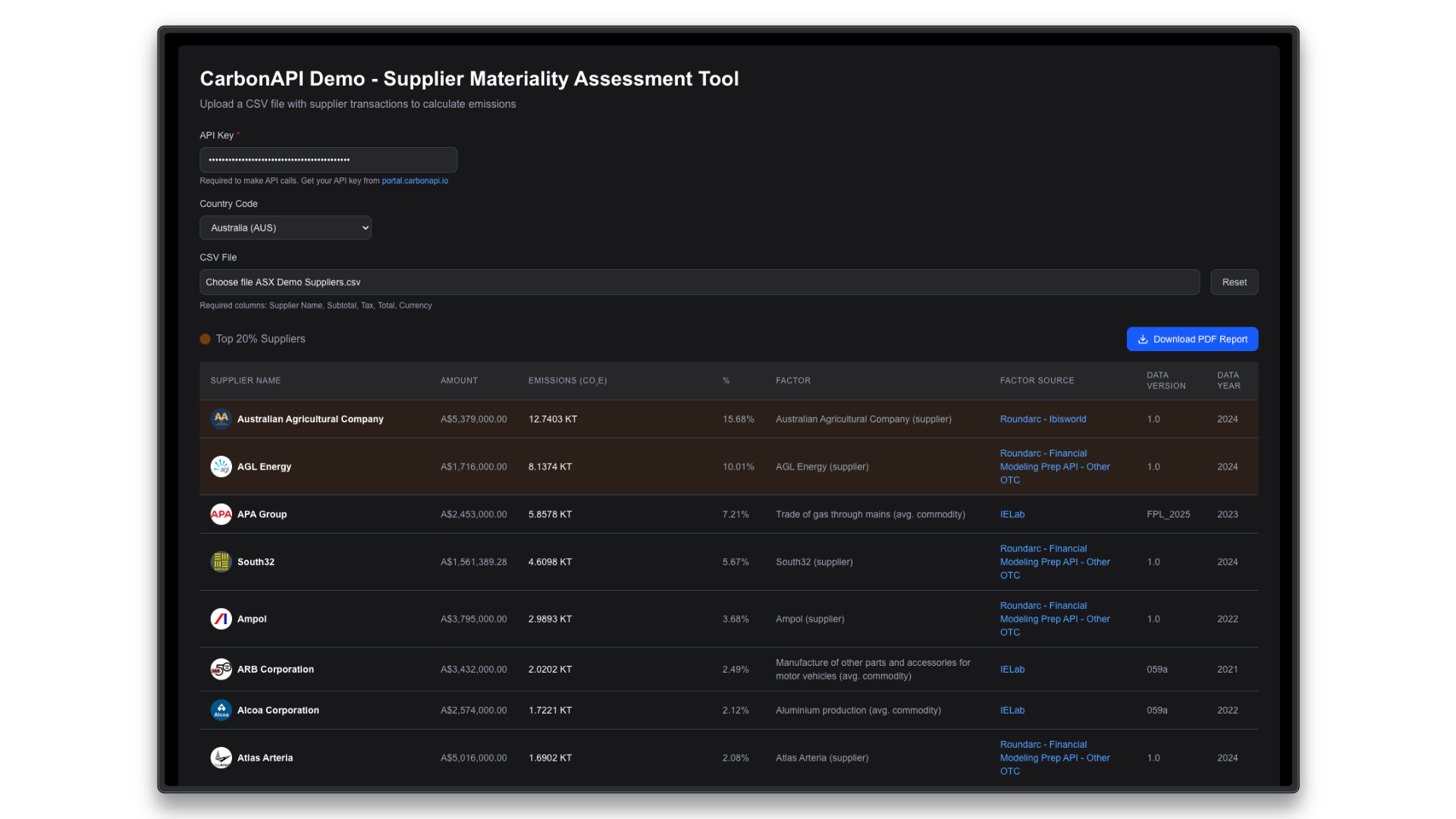
Task: Focus the API Key input field
Action: point(328,160)
